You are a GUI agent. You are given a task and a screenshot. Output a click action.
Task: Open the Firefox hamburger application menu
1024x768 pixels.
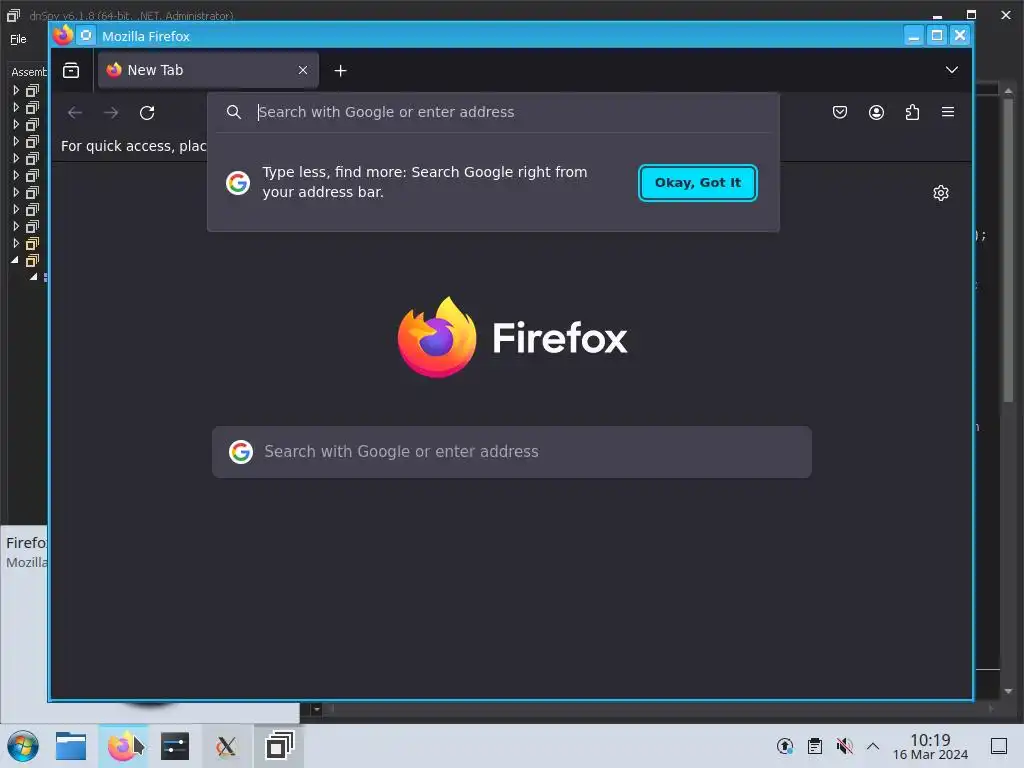click(948, 112)
